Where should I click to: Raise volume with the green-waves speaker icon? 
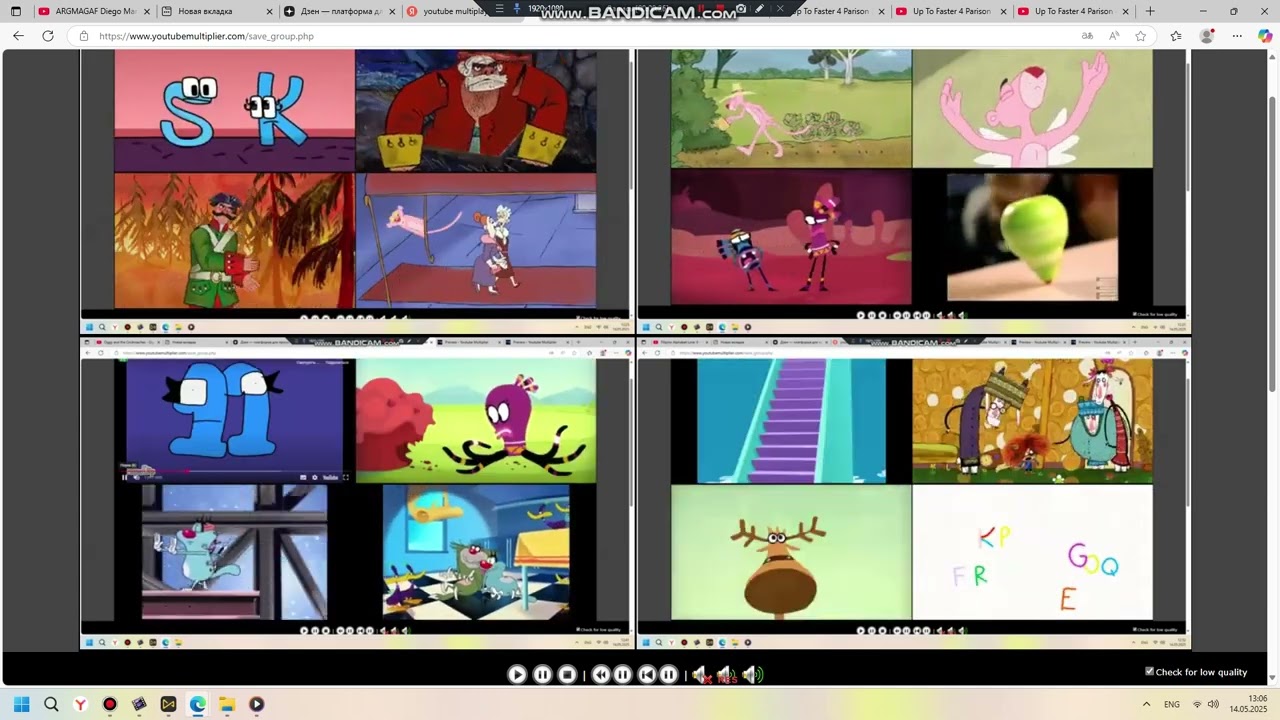point(753,675)
